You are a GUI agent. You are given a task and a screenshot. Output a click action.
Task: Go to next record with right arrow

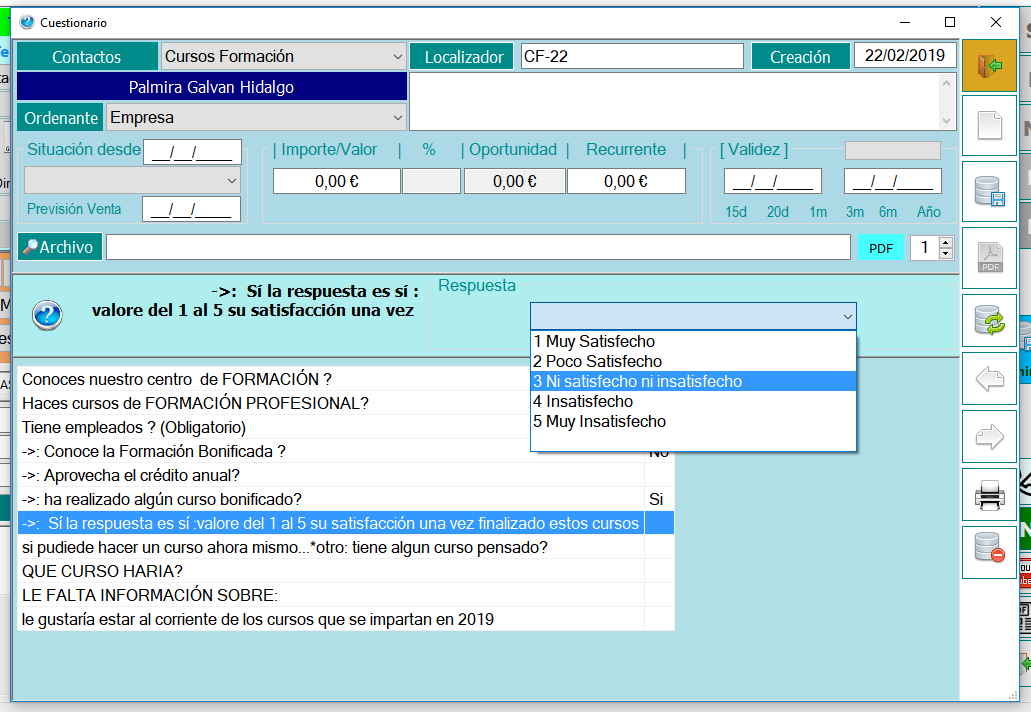989,437
